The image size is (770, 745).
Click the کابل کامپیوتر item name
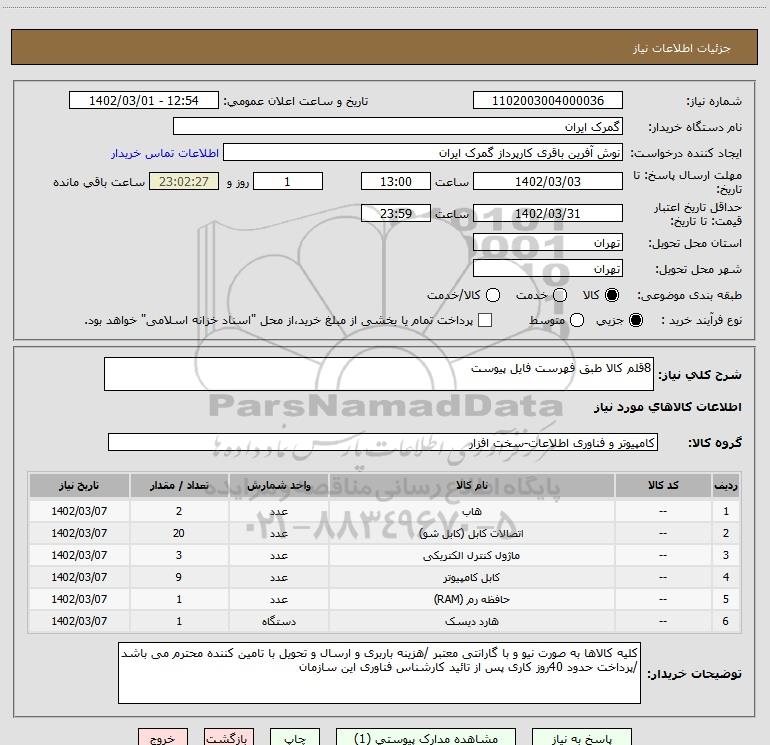(471, 578)
